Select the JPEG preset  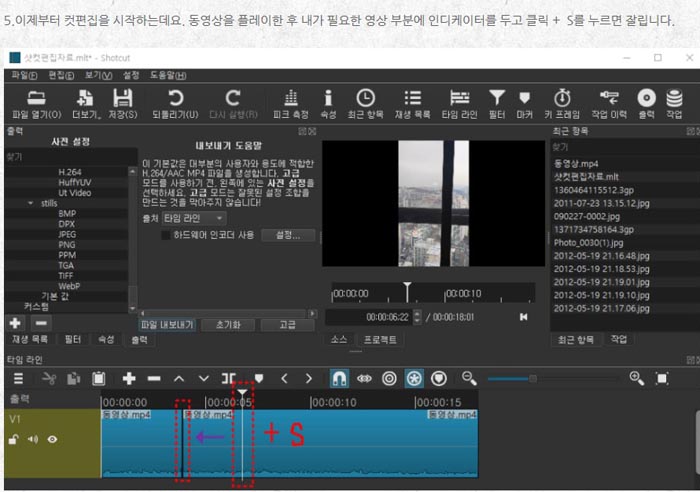[x=67, y=234]
